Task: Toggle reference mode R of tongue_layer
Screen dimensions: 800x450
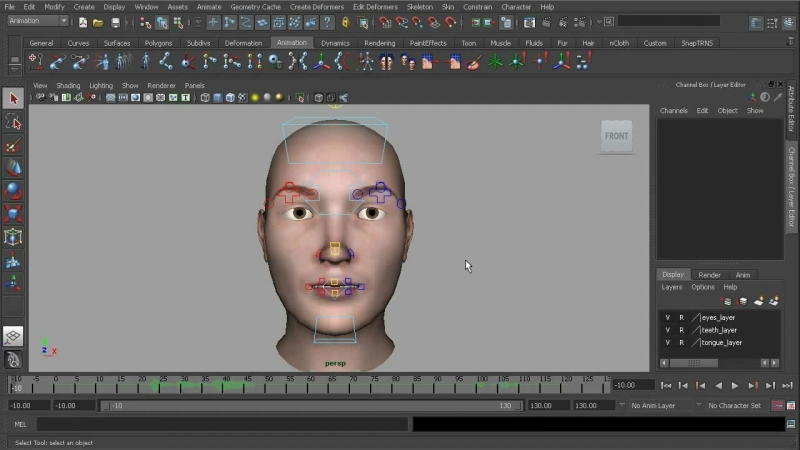Action: click(681, 342)
